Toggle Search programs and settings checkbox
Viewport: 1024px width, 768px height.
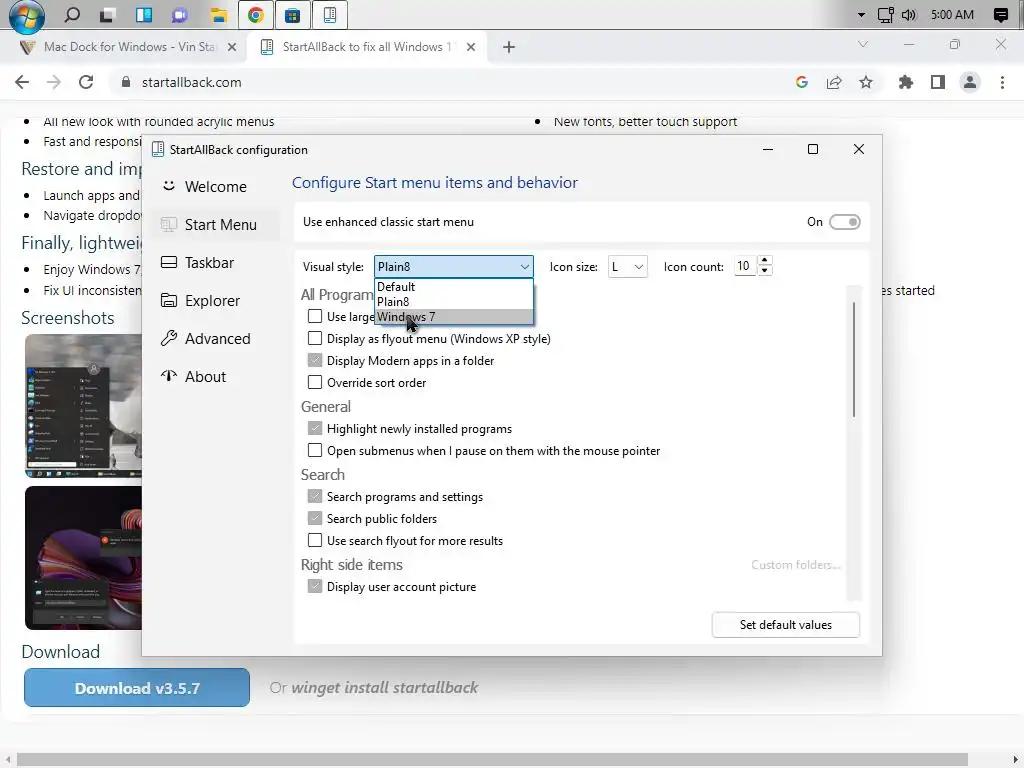(315, 496)
